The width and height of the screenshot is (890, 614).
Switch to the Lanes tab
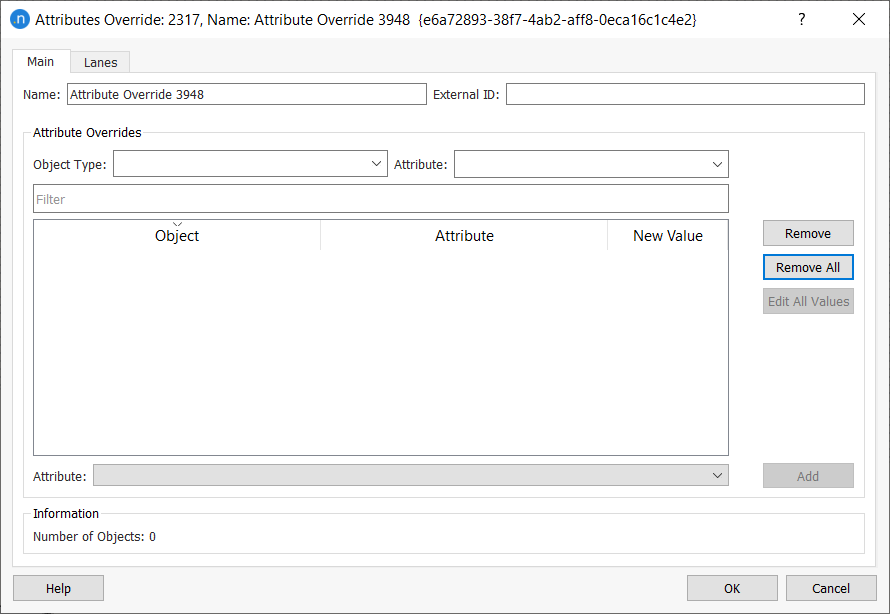[x=100, y=62]
